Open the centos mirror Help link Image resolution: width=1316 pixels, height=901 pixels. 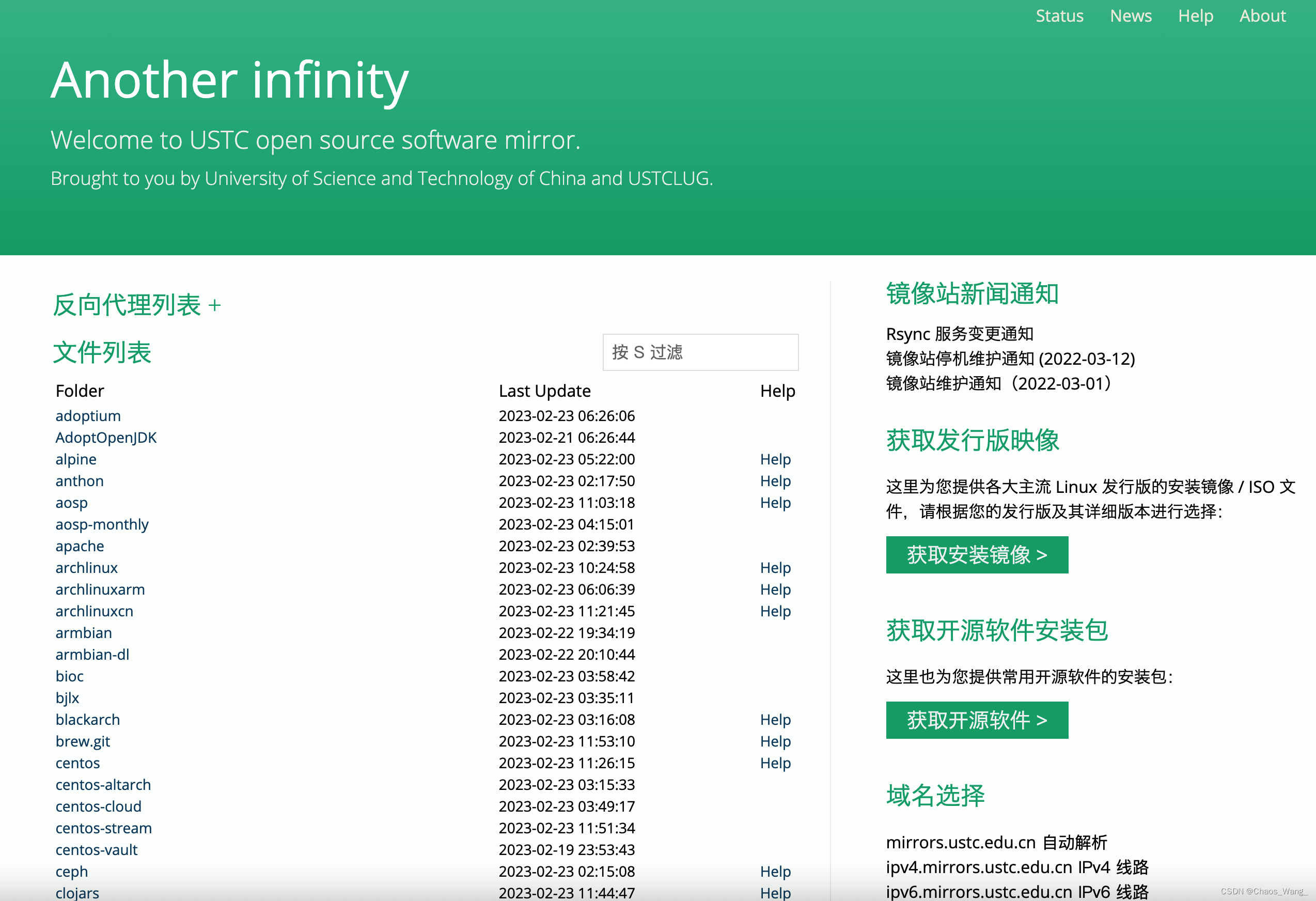(x=775, y=763)
